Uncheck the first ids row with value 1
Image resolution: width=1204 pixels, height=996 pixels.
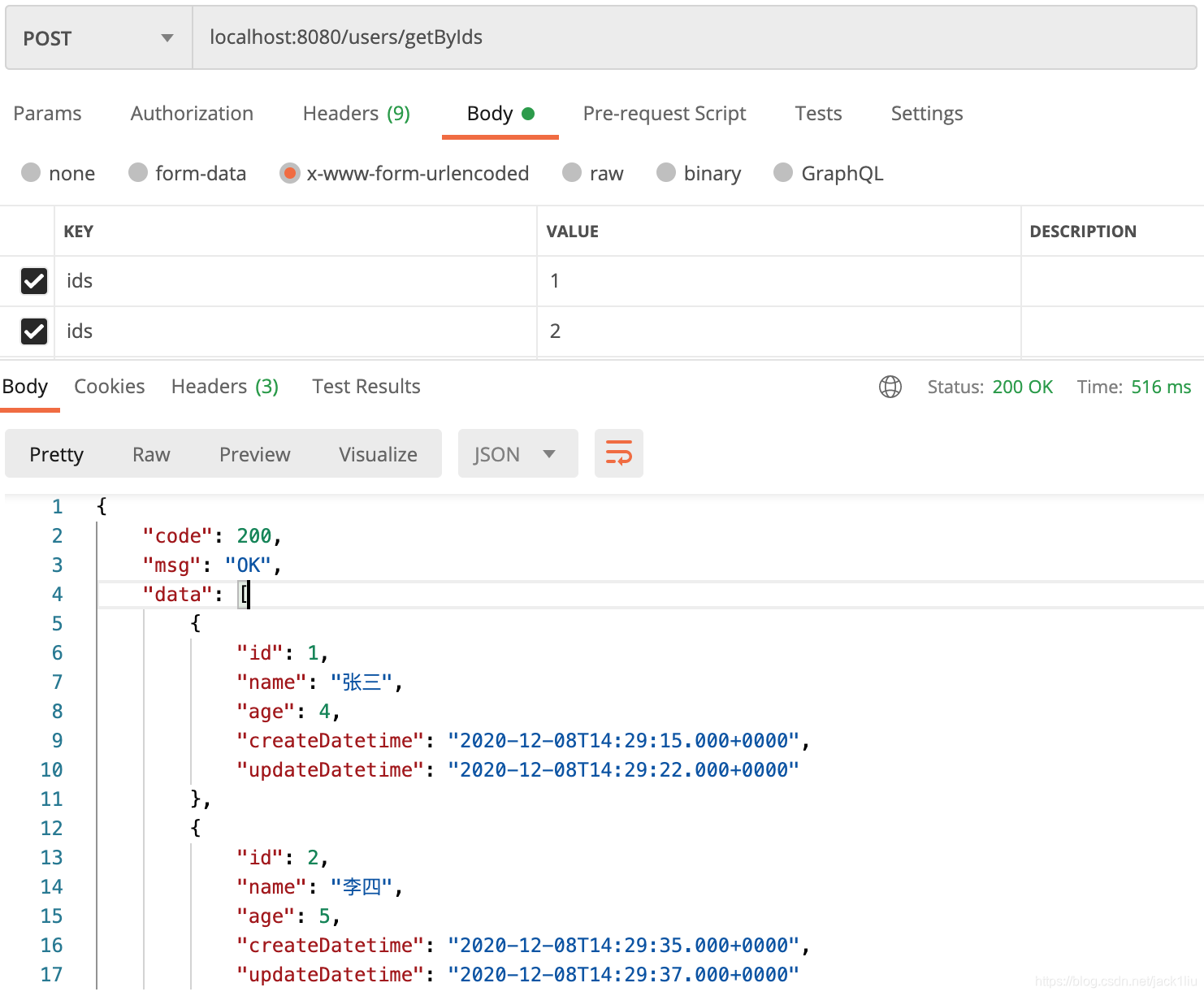(x=34, y=281)
